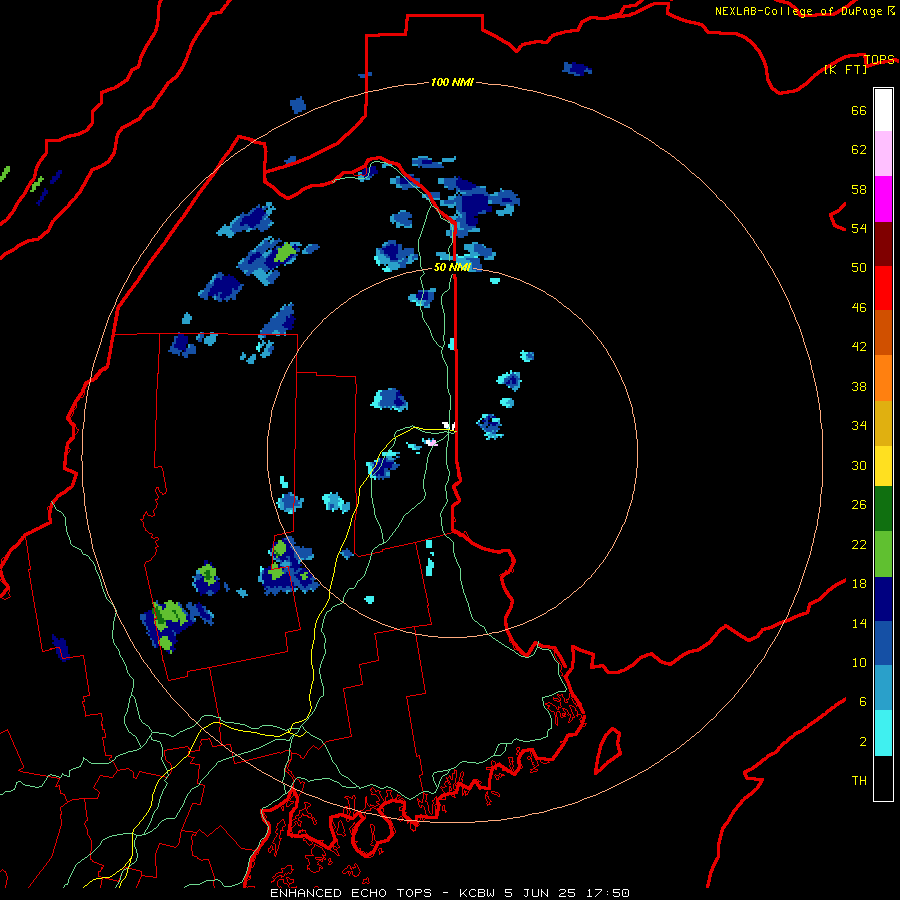Pick the medium blue legend swatch
Viewport: 900px width, 900px height.
tap(883, 643)
